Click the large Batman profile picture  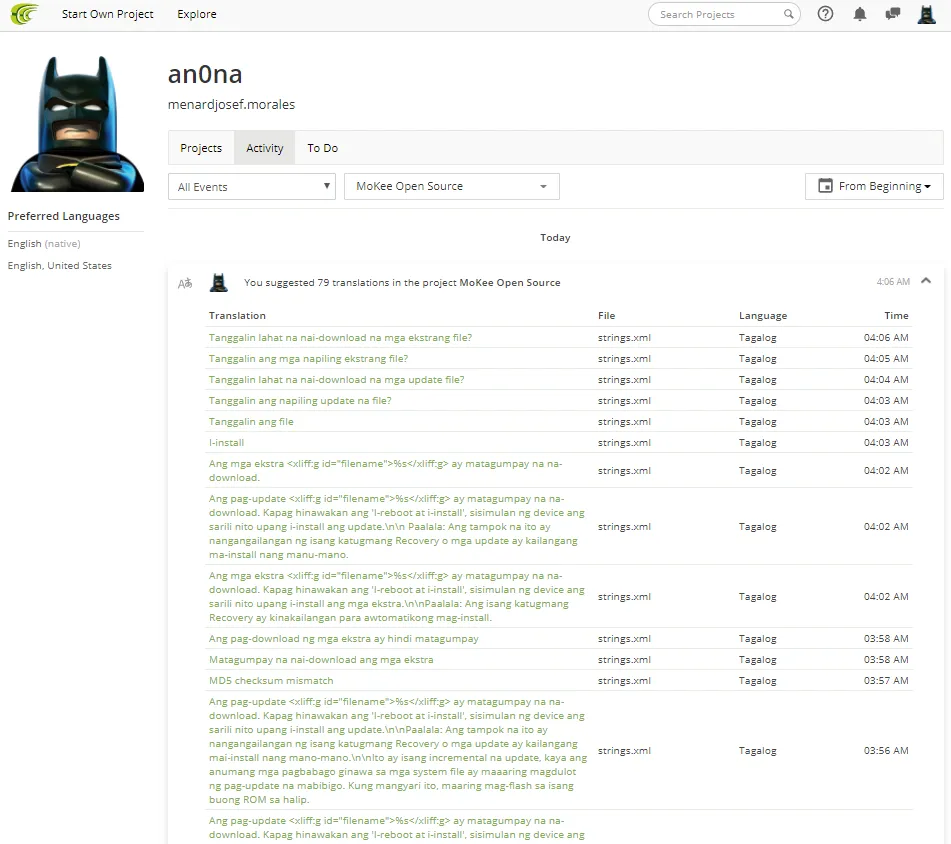(x=77, y=124)
